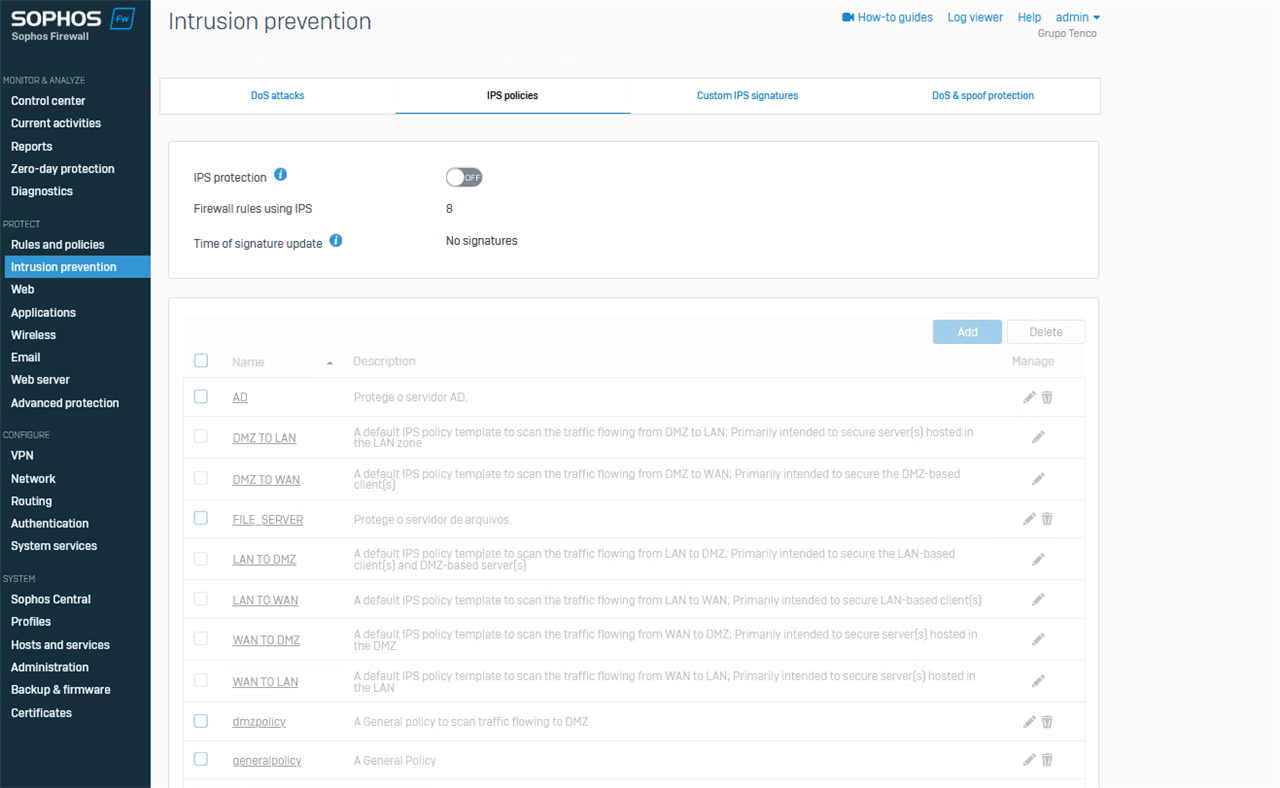Toggle the IPS protection switch on
Image resolution: width=1280 pixels, height=788 pixels.
click(x=464, y=177)
